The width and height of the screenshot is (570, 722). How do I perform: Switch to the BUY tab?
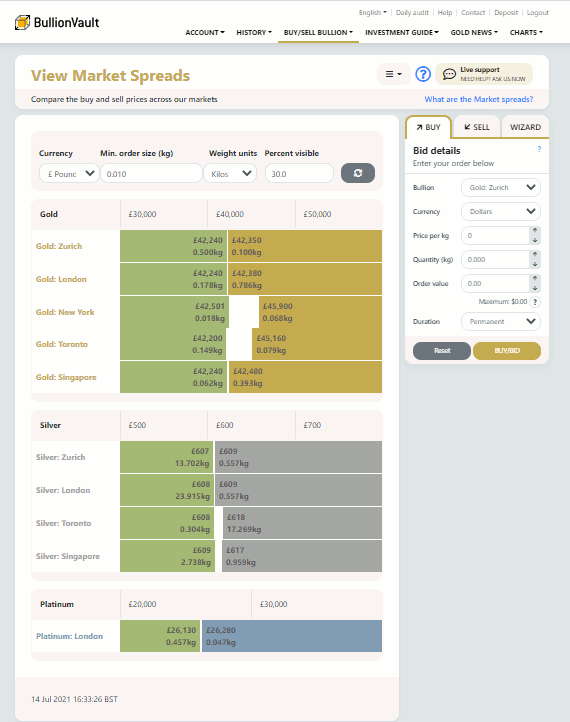click(428, 127)
